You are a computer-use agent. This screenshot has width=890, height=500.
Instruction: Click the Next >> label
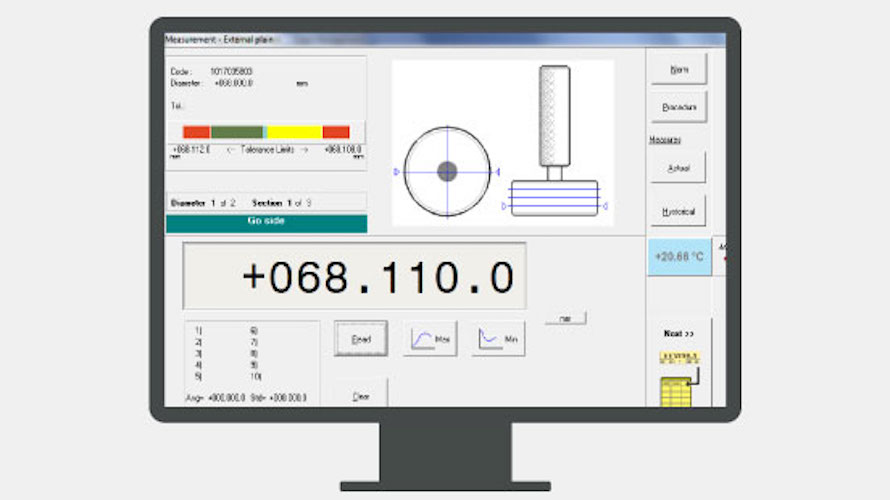pyautogui.click(x=678, y=333)
